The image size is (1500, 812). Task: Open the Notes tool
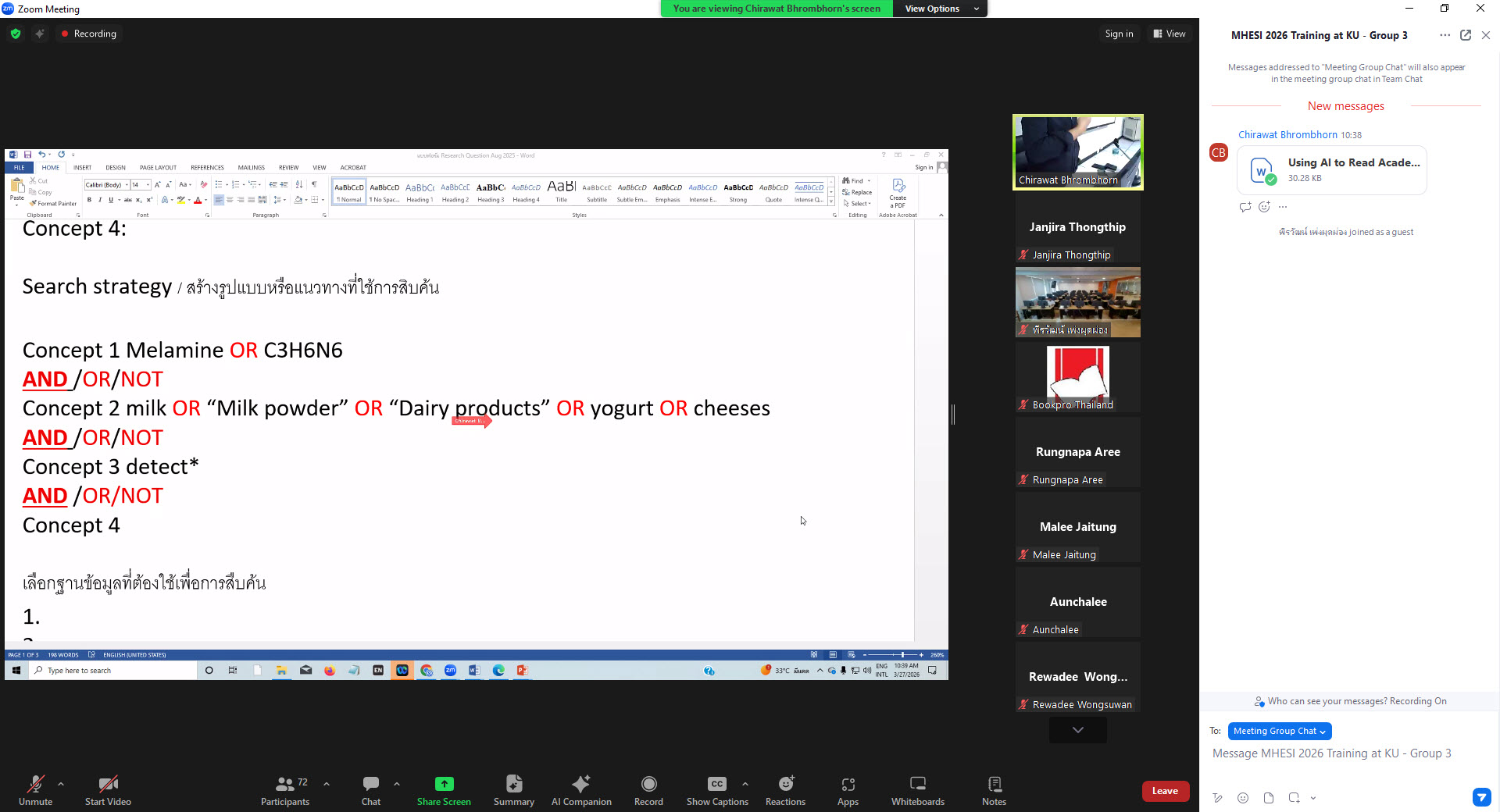994,790
